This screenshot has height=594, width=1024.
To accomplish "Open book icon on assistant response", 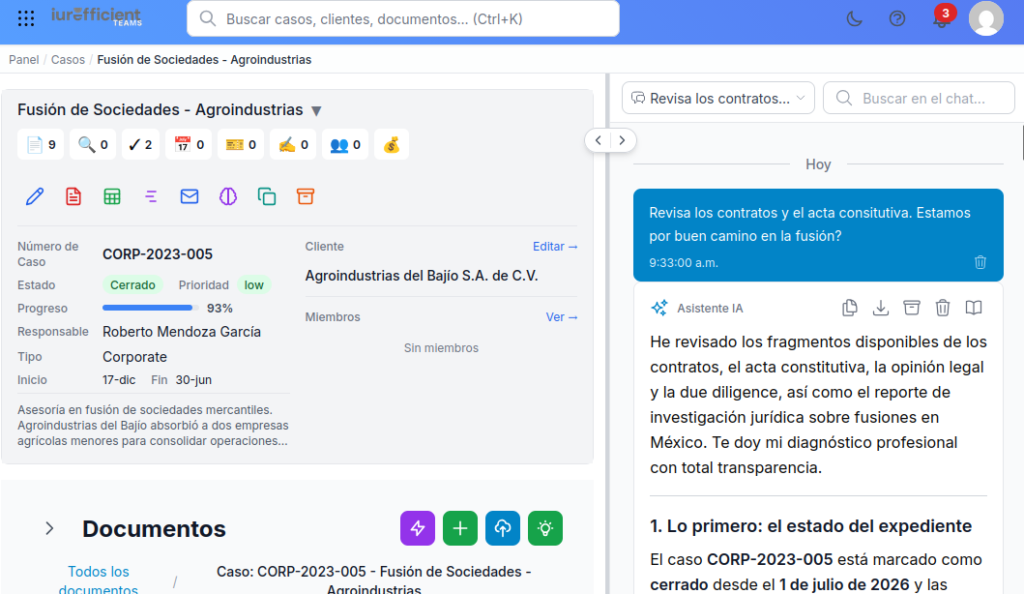I will click(974, 307).
